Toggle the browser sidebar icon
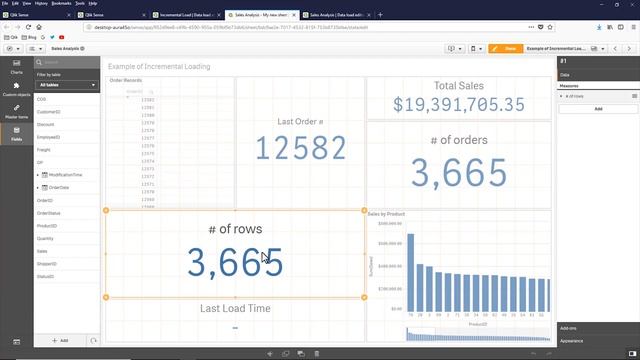This screenshot has height=360, width=640. 621,27
